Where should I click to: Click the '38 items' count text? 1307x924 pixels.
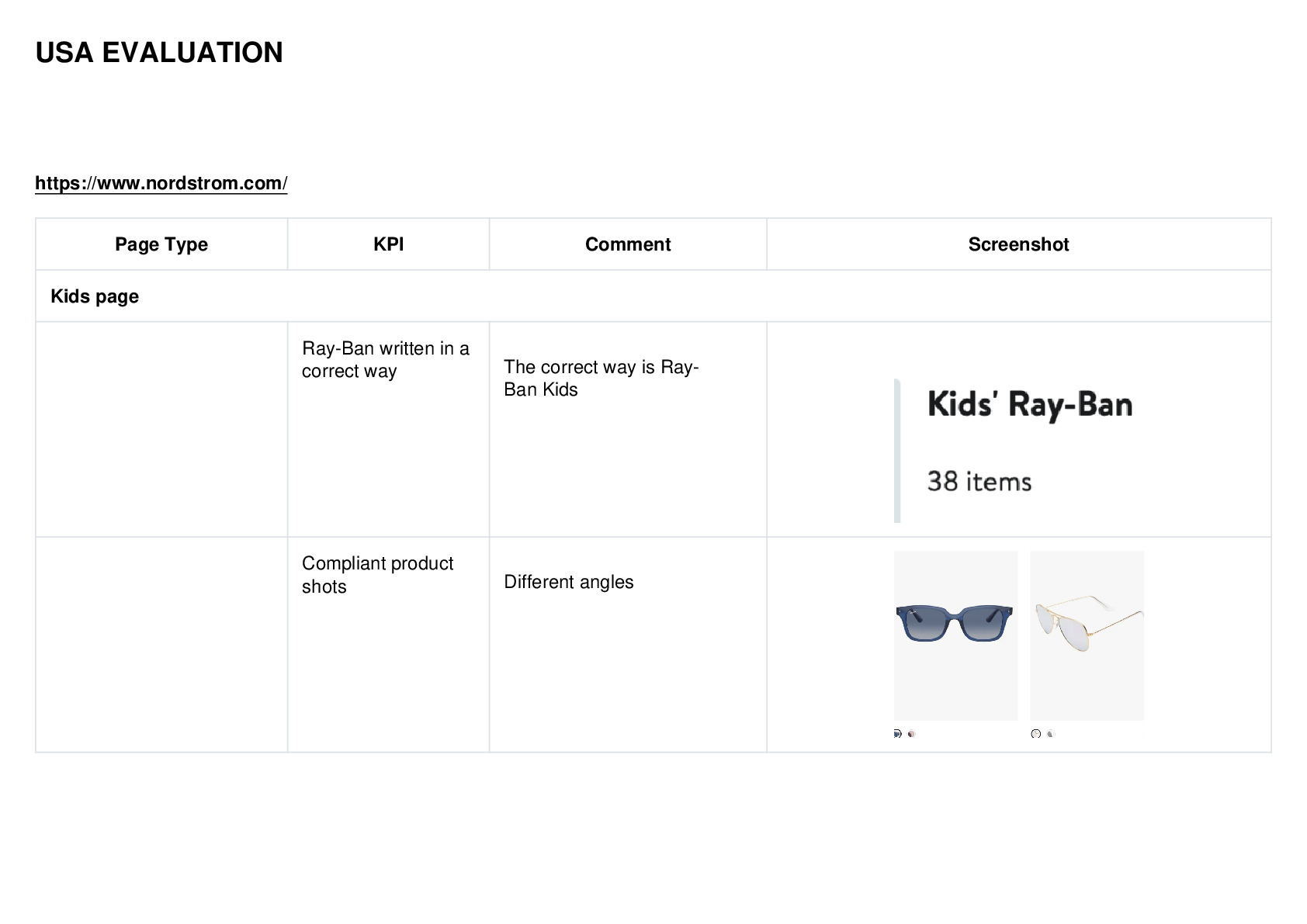(979, 482)
